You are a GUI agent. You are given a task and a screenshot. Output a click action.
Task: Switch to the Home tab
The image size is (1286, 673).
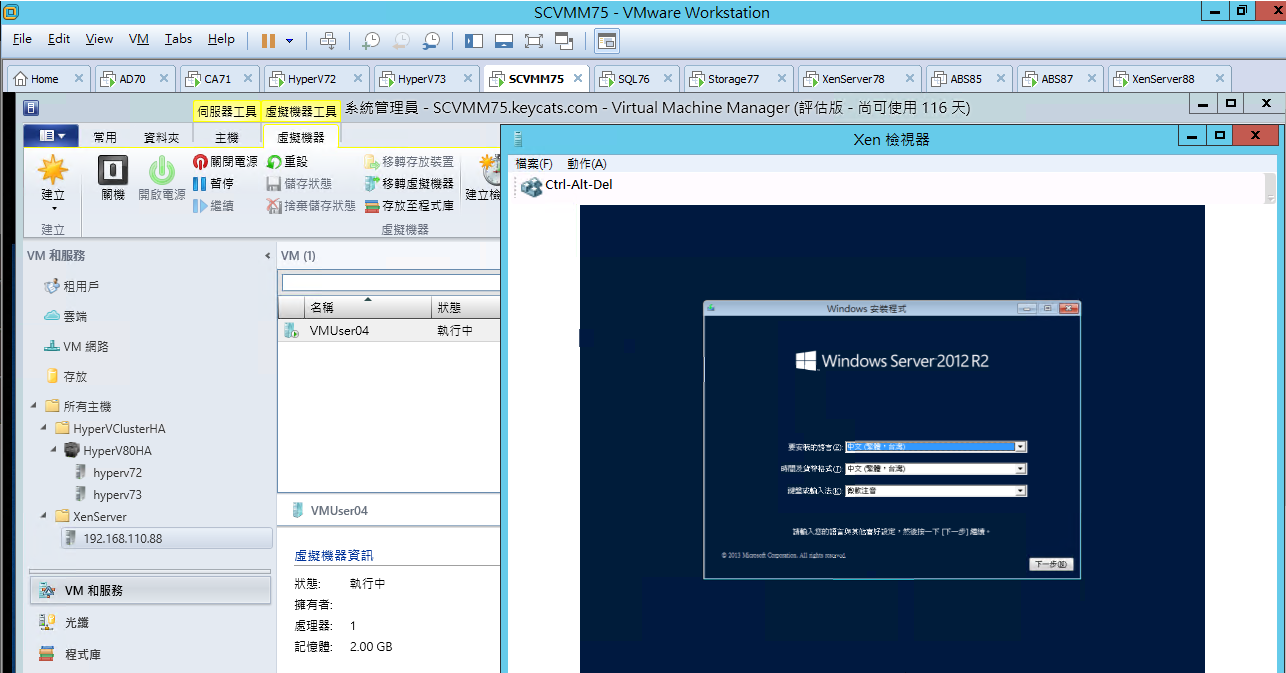click(x=44, y=79)
